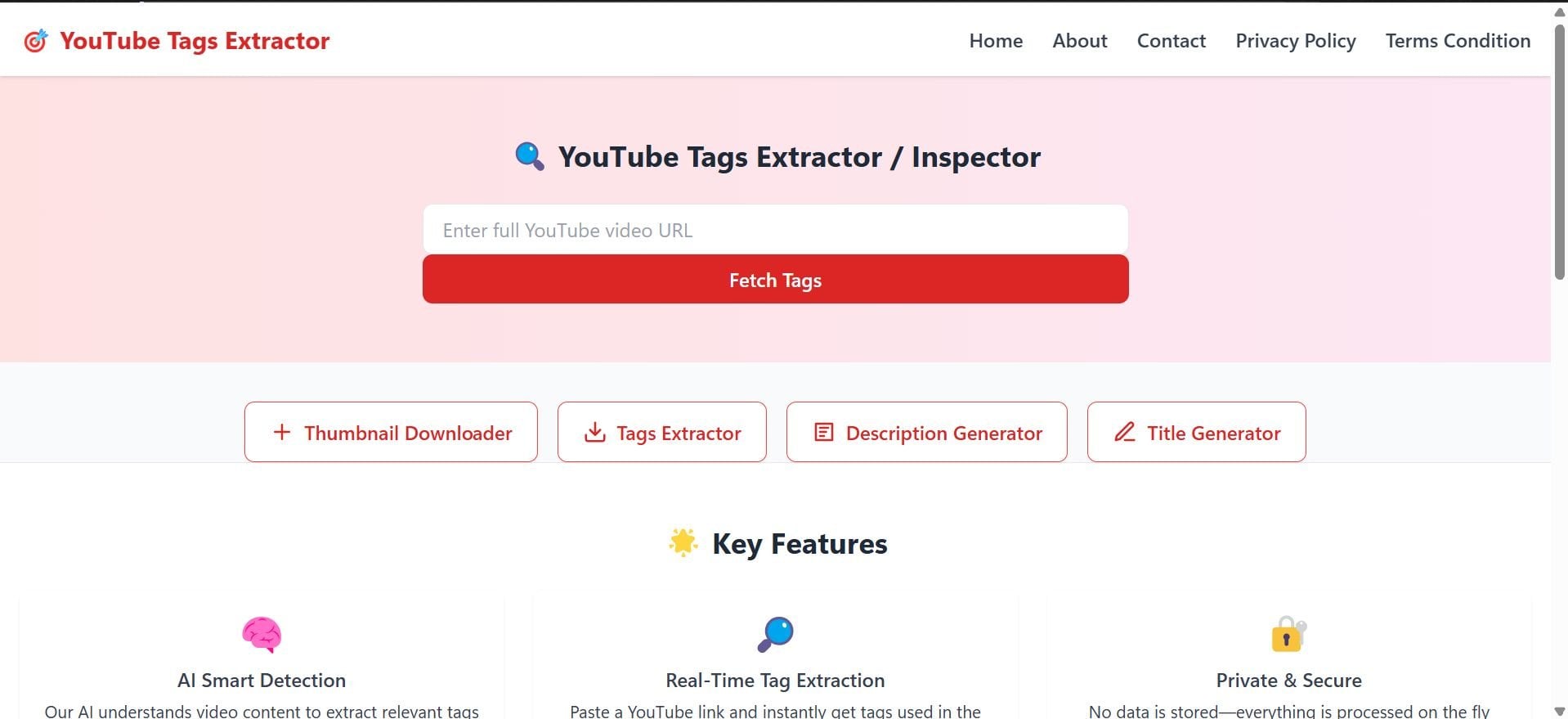Click the pencil icon on Title Generator
The width and height of the screenshot is (1568, 719).
click(x=1126, y=432)
